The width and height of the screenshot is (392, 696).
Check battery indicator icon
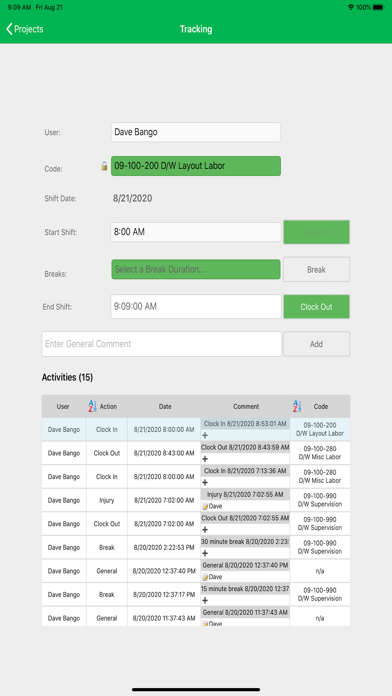coord(379,8)
